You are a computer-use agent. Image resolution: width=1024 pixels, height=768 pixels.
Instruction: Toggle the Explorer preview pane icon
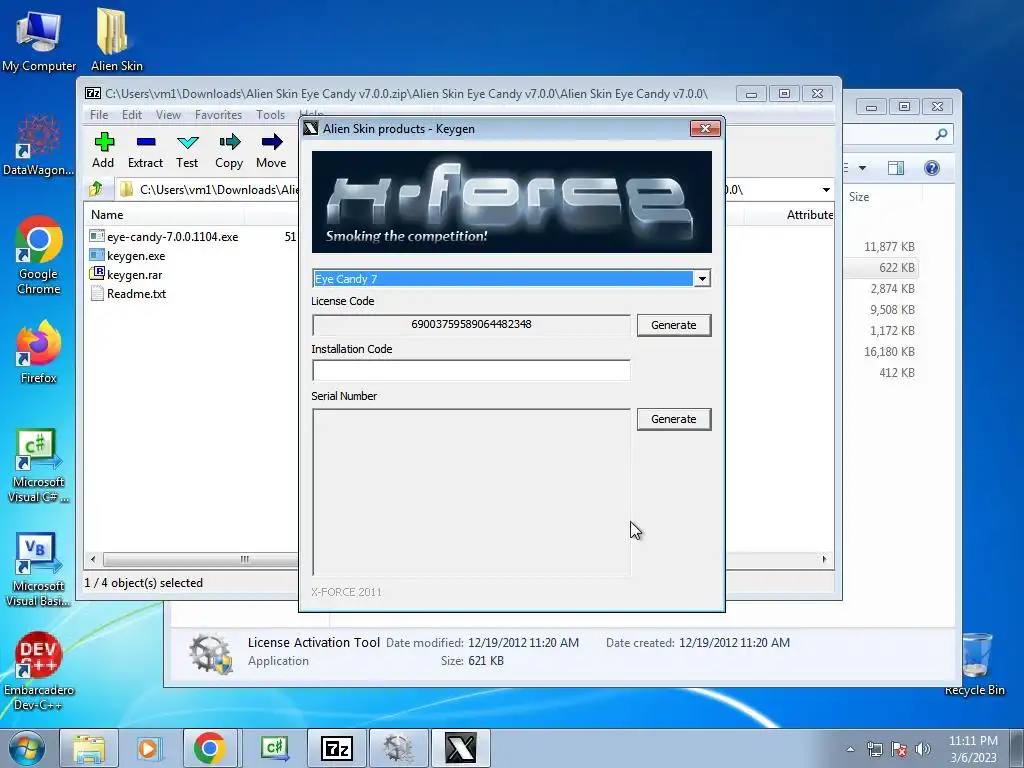896,168
